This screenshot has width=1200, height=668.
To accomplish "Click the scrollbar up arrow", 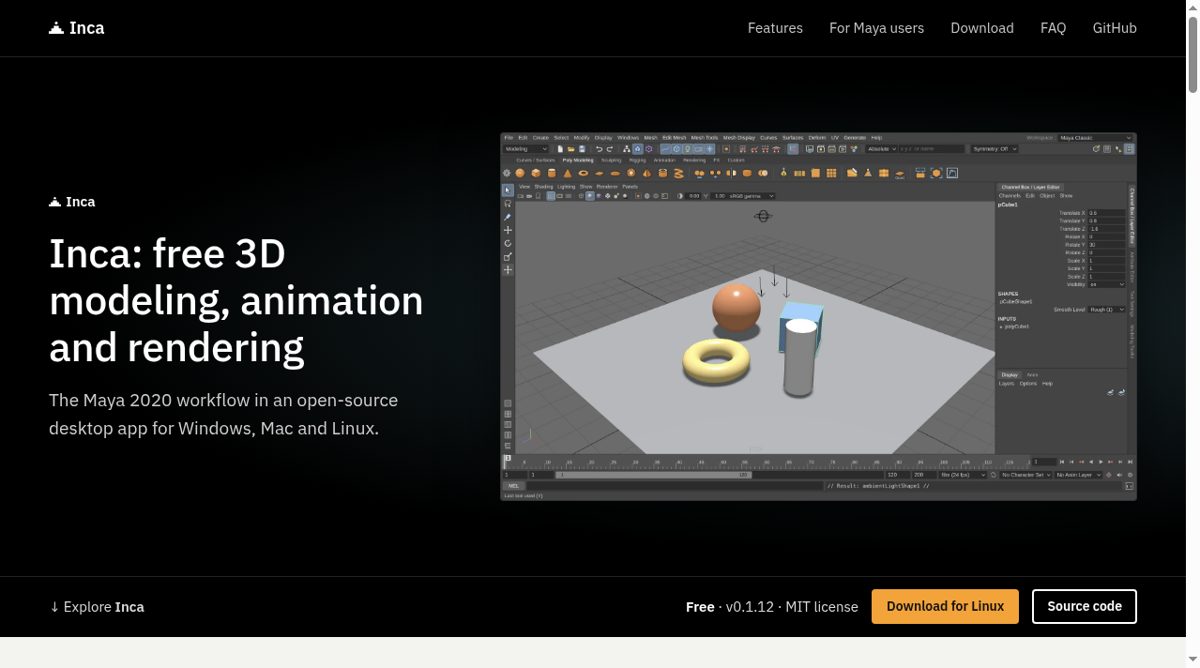I will coord(1192,7).
